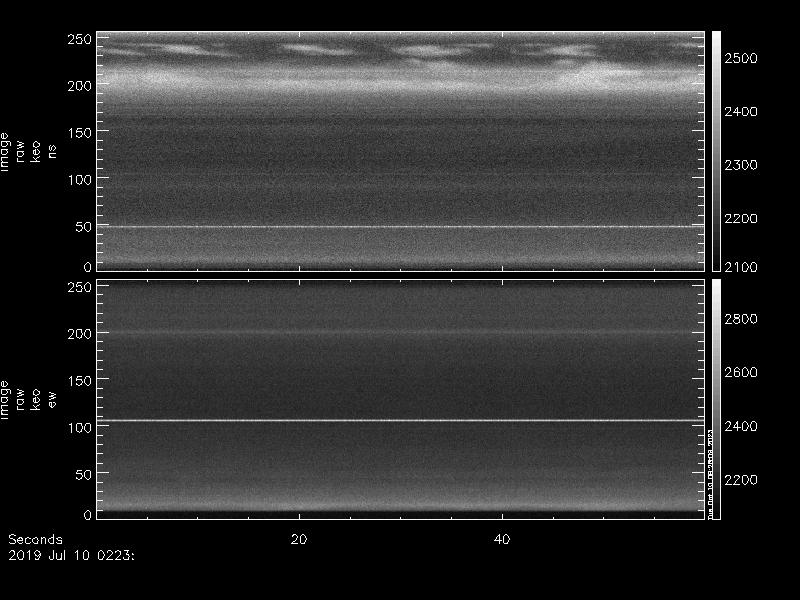Click the 100 label on ew keogram axis

click(x=80, y=428)
